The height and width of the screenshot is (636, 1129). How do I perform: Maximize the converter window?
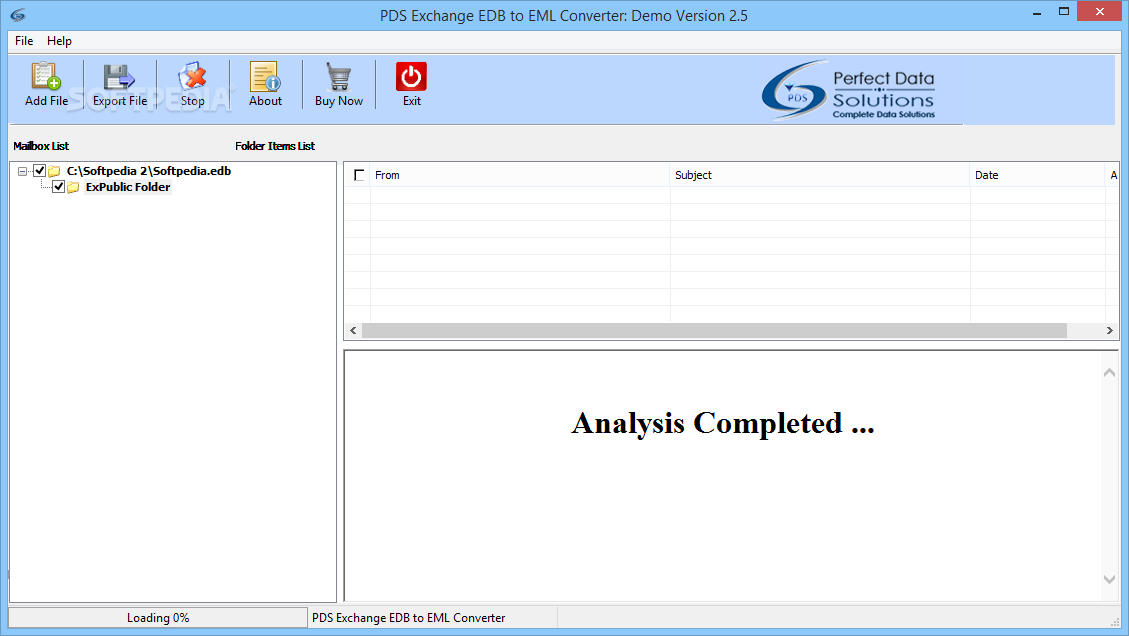point(1063,12)
